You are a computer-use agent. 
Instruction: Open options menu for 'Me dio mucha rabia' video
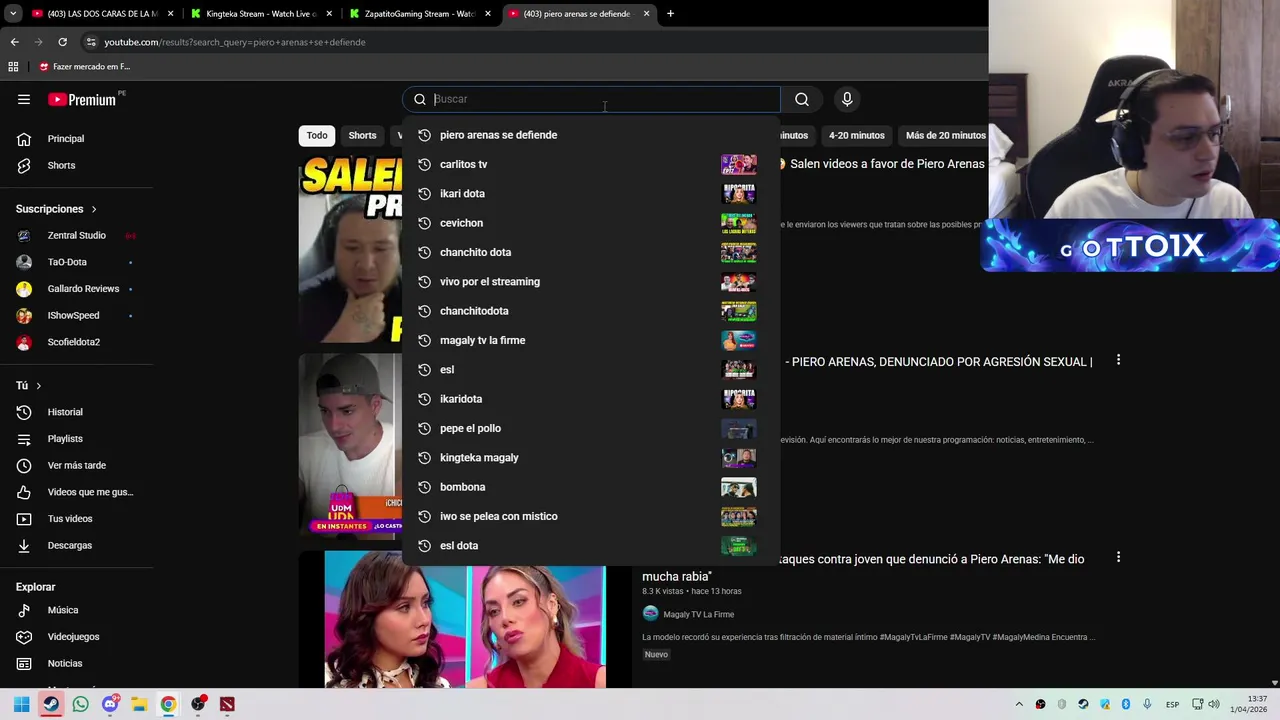point(1118,557)
